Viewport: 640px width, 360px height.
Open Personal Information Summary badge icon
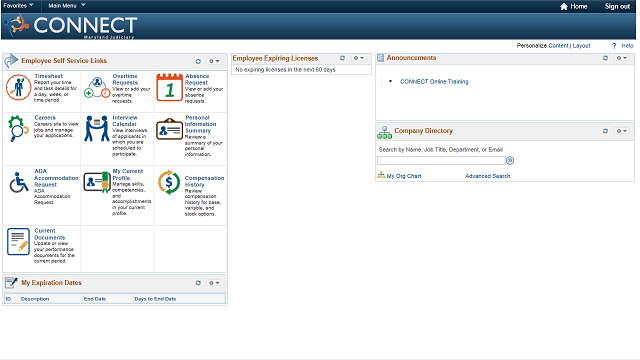coord(169,129)
